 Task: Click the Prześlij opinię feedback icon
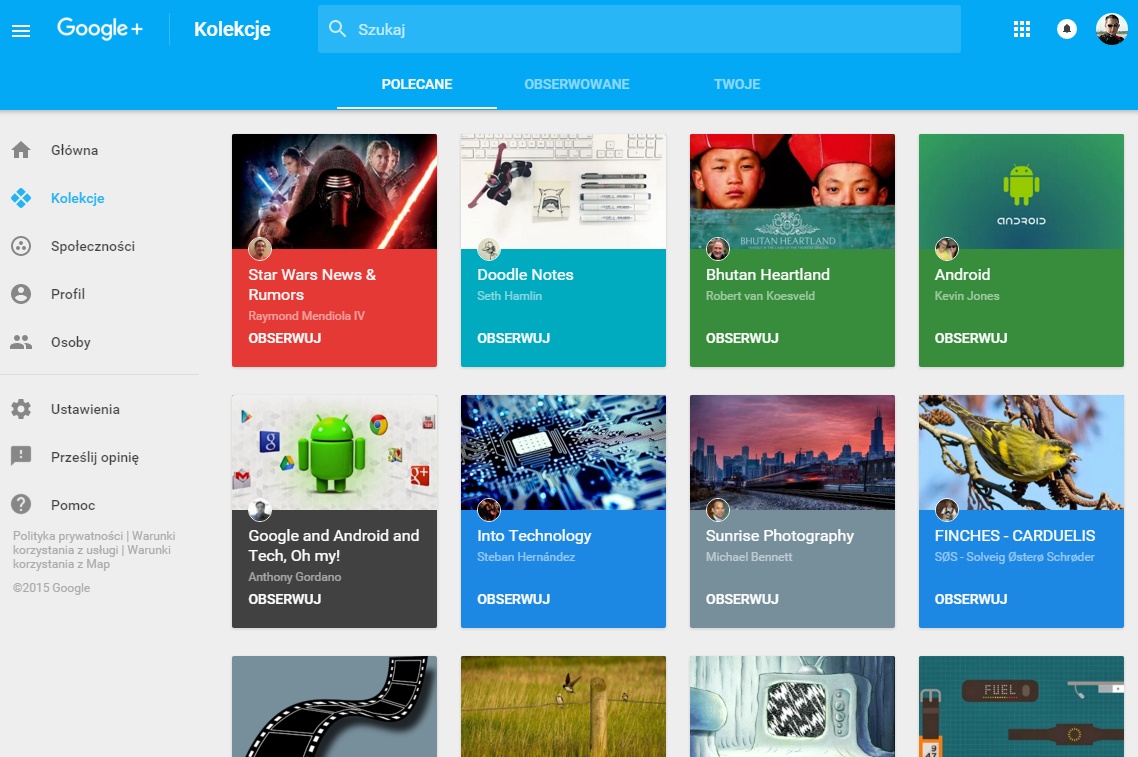(21, 456)
